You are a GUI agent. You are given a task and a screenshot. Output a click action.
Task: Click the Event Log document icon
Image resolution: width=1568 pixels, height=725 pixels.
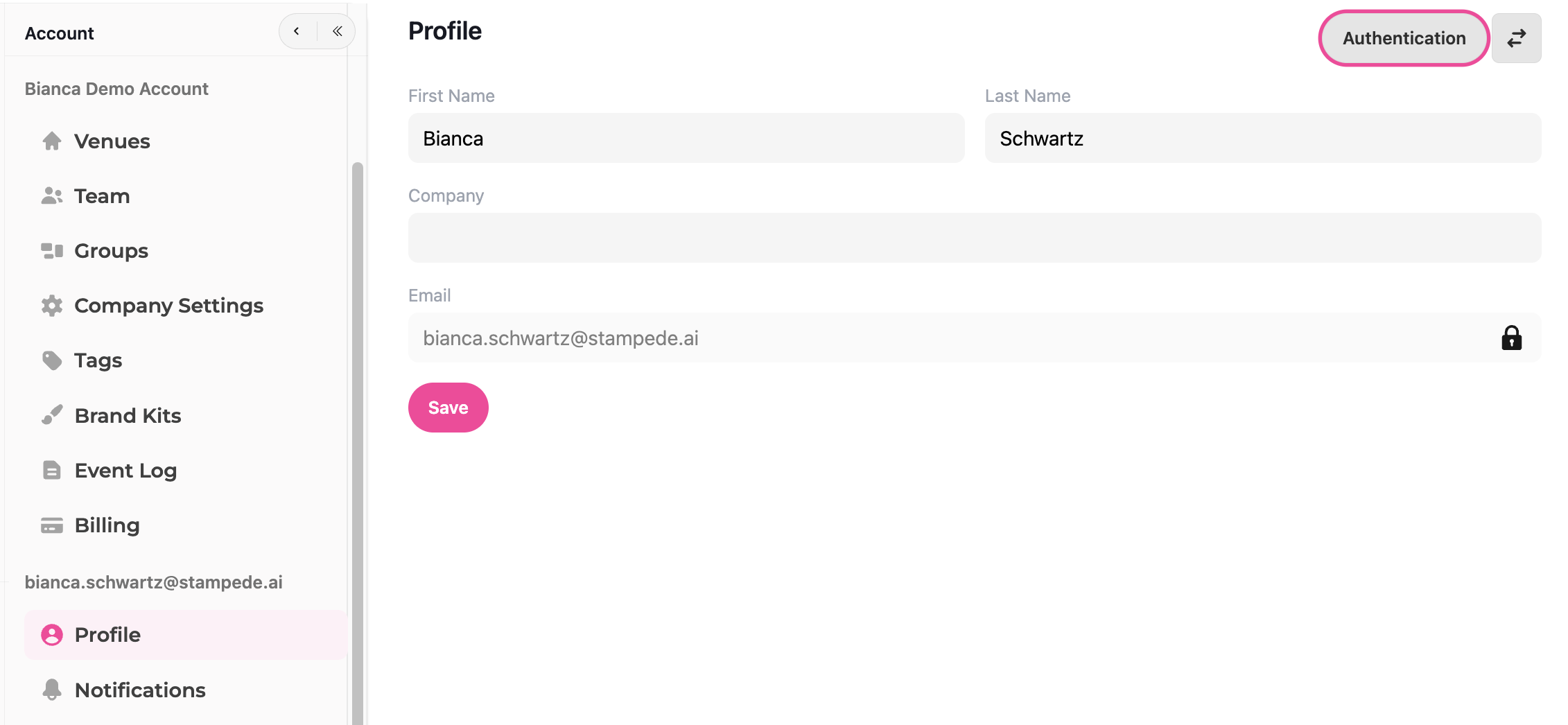(52, 470)
